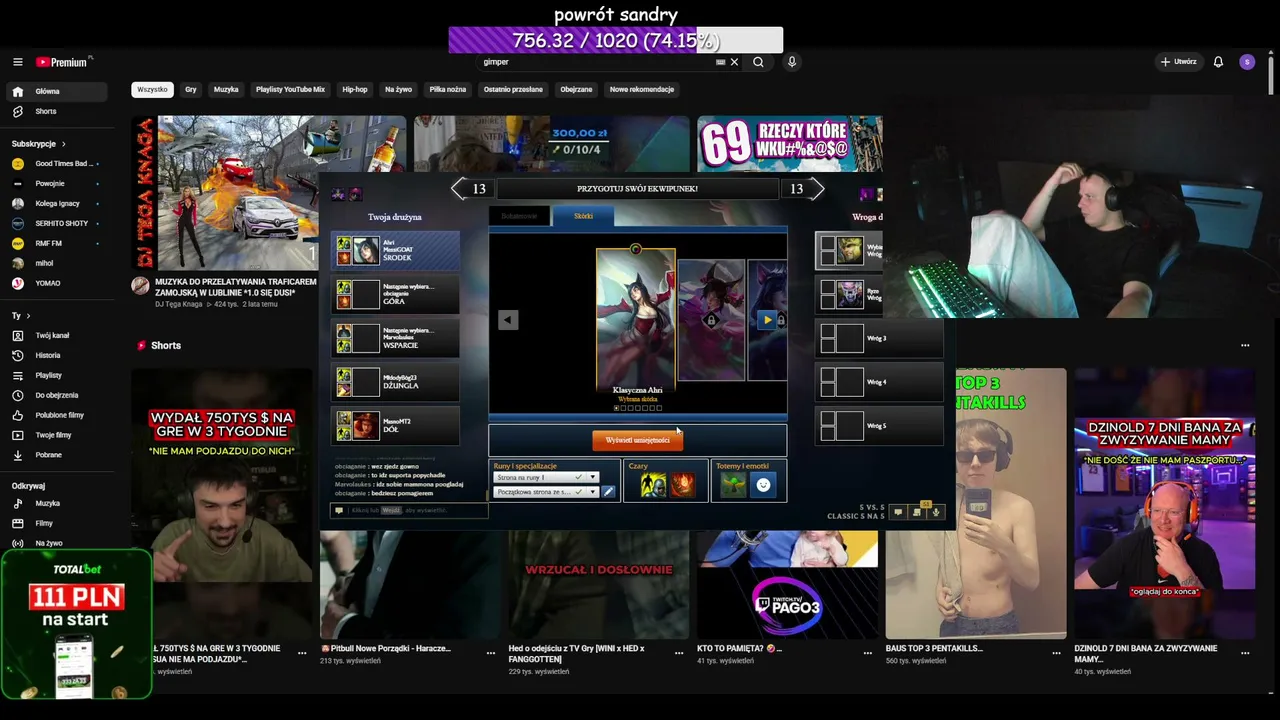Submit search with the magnifier icon
Screen dimensions: 1280x720
[758, 62]
